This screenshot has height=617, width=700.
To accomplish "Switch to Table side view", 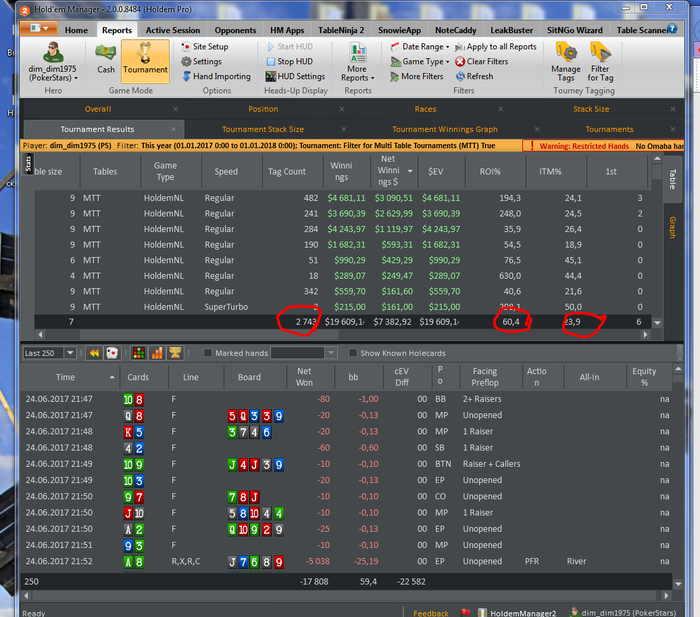I will tap(672, 179).
